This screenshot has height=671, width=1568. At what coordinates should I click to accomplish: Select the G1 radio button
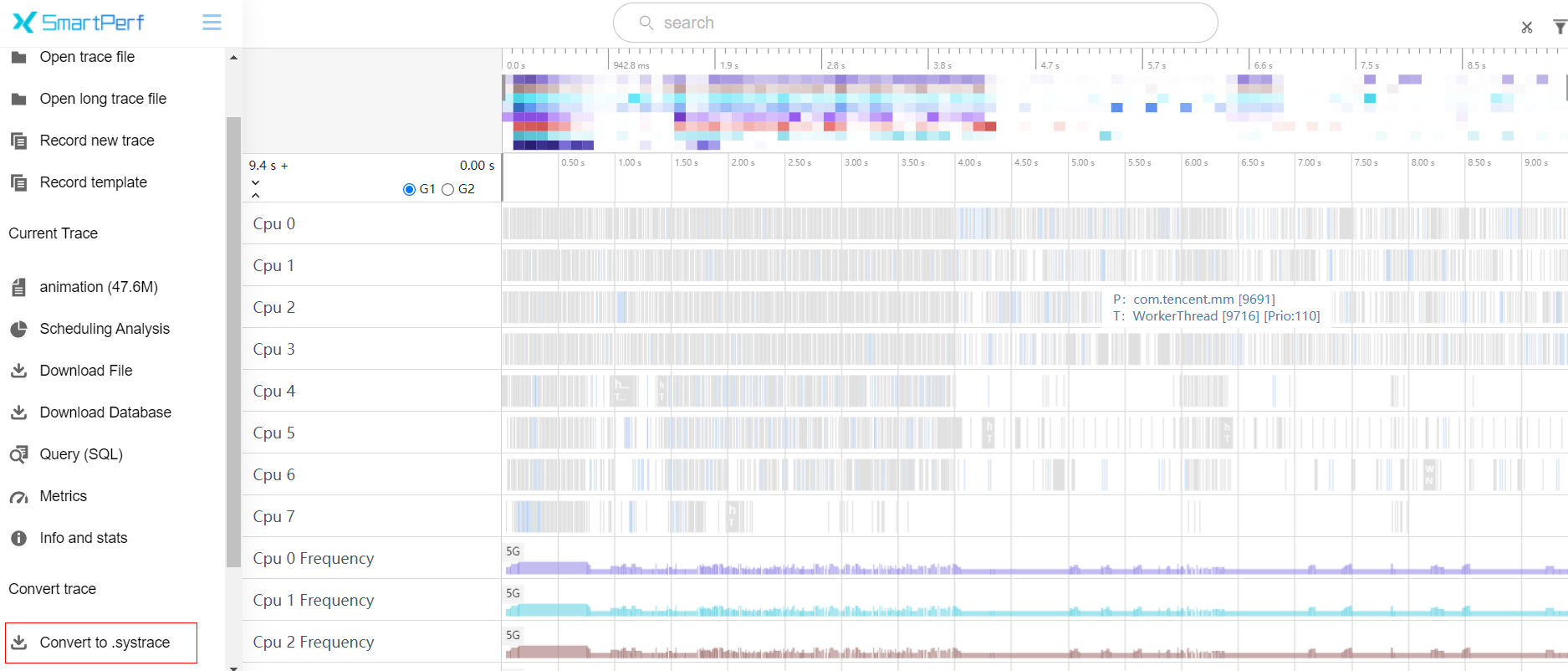409,189
